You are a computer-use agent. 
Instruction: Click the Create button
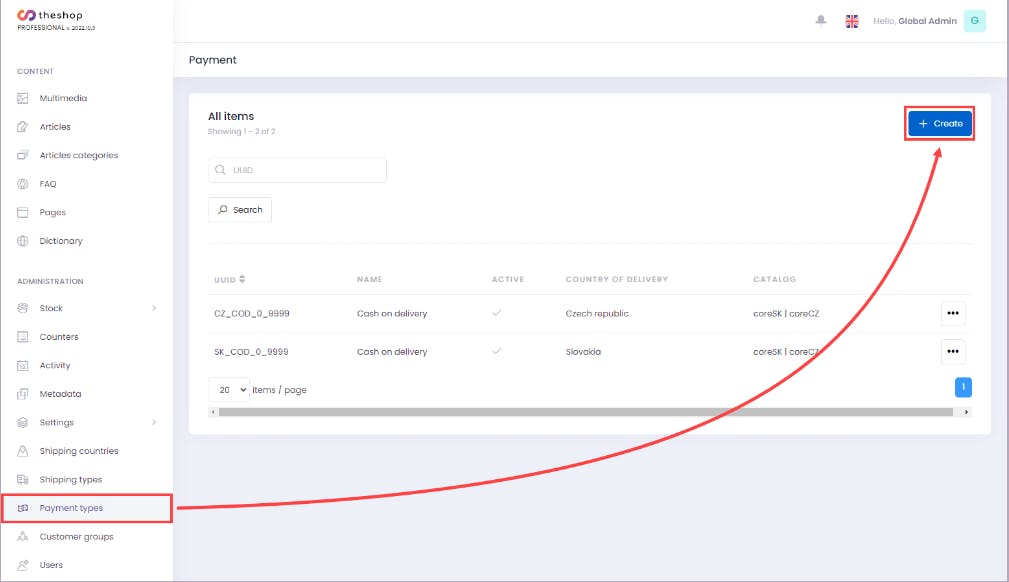click(x=940, y=124)
